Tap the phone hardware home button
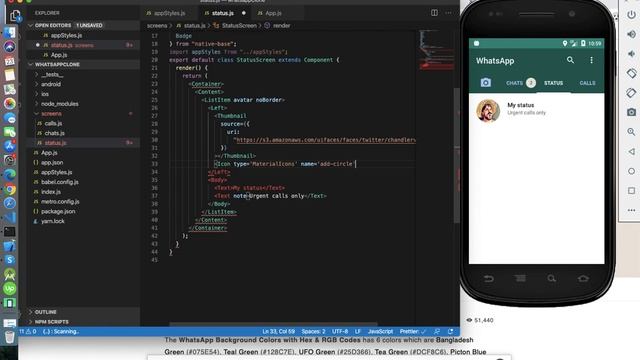This screenshot has width=640, height=360. pyautogui.click(x=583, y=279)
